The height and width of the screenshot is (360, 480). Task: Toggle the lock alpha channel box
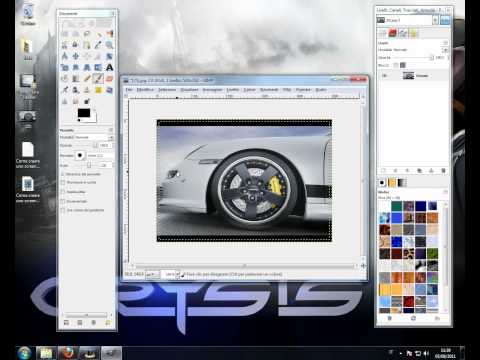tap(396, 65)
